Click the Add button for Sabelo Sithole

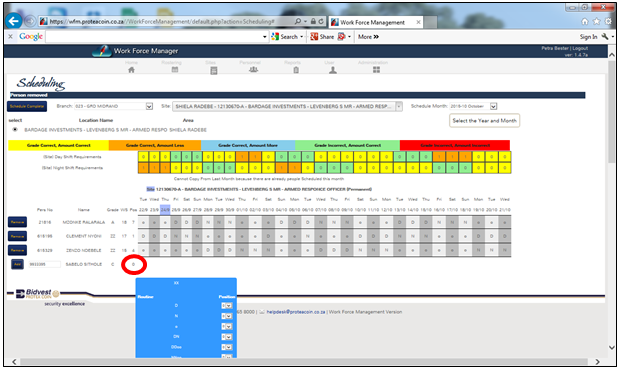[x=17, y=264]
